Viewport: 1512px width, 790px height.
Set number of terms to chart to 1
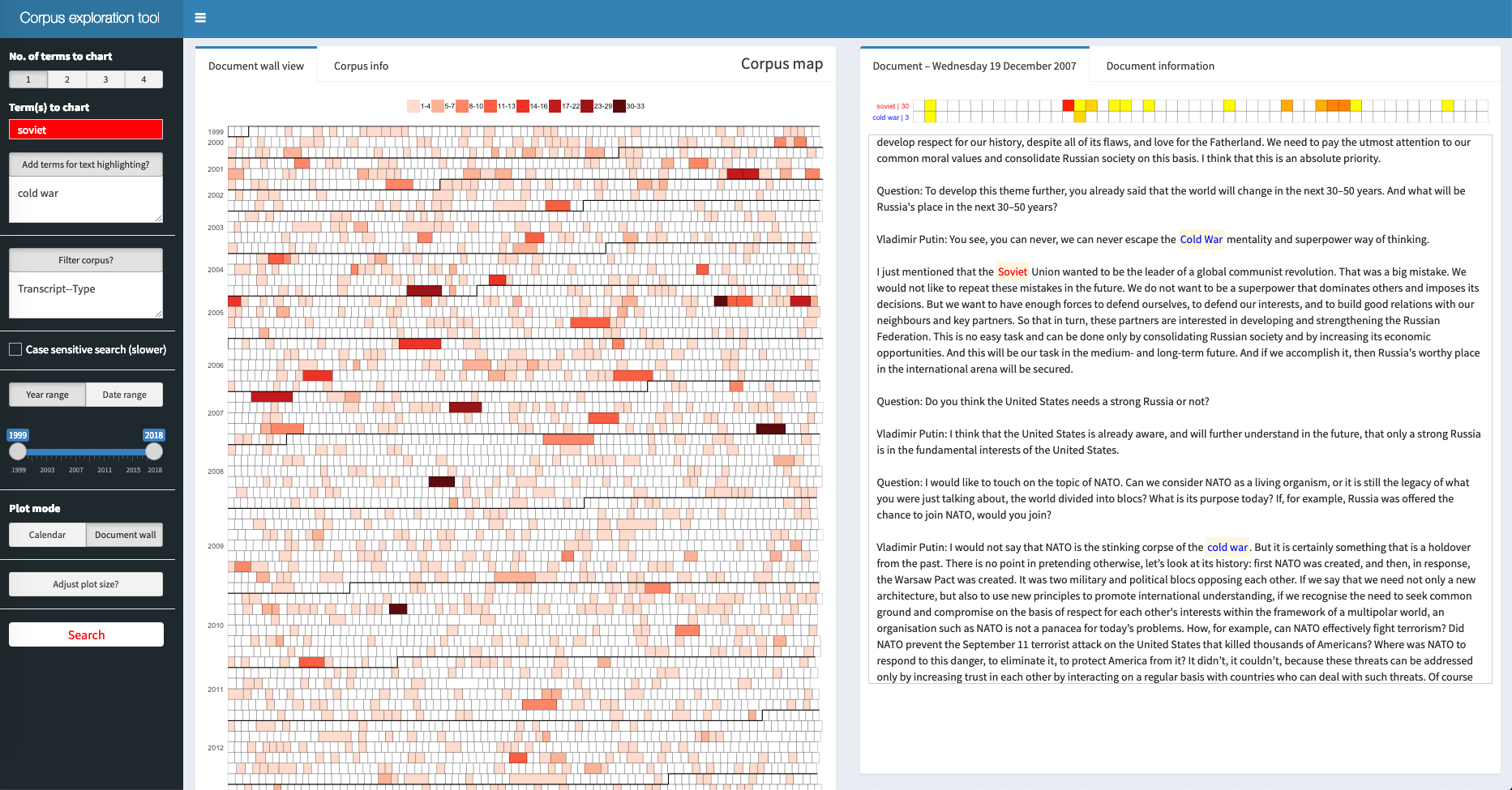pos(28,79)
